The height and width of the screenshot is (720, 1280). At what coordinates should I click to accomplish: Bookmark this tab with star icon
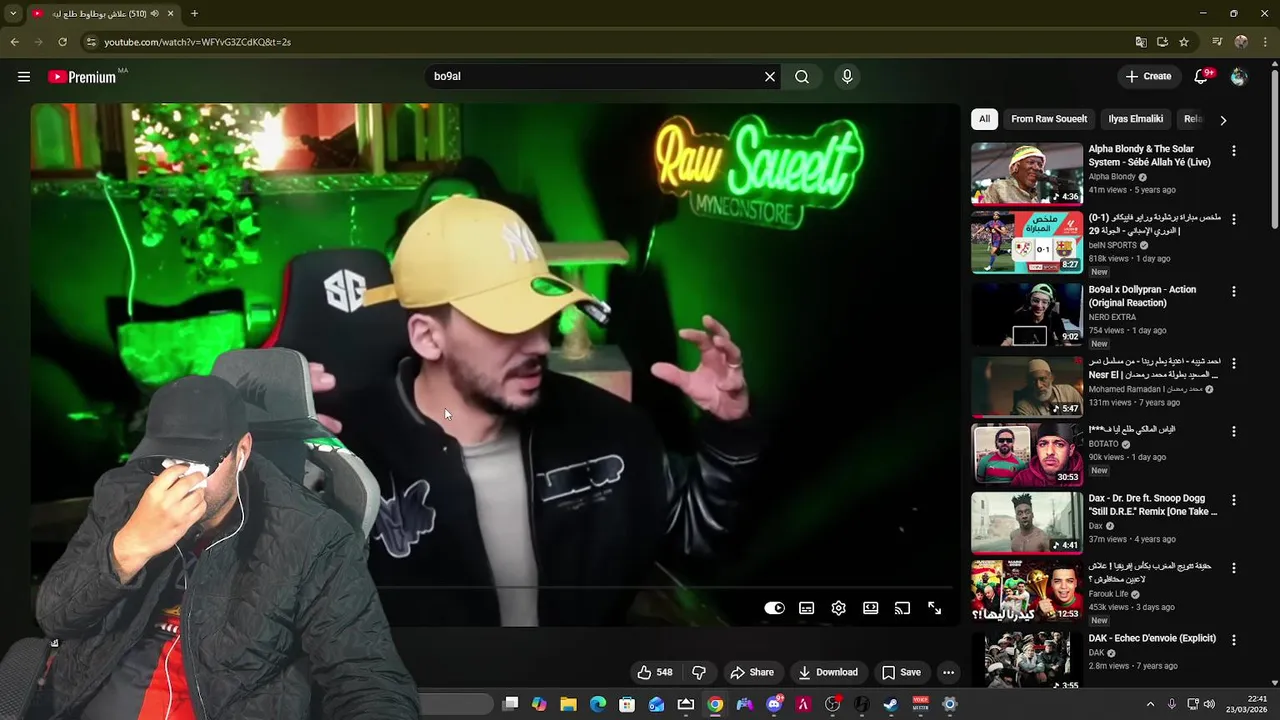(x=1184, y=42)
